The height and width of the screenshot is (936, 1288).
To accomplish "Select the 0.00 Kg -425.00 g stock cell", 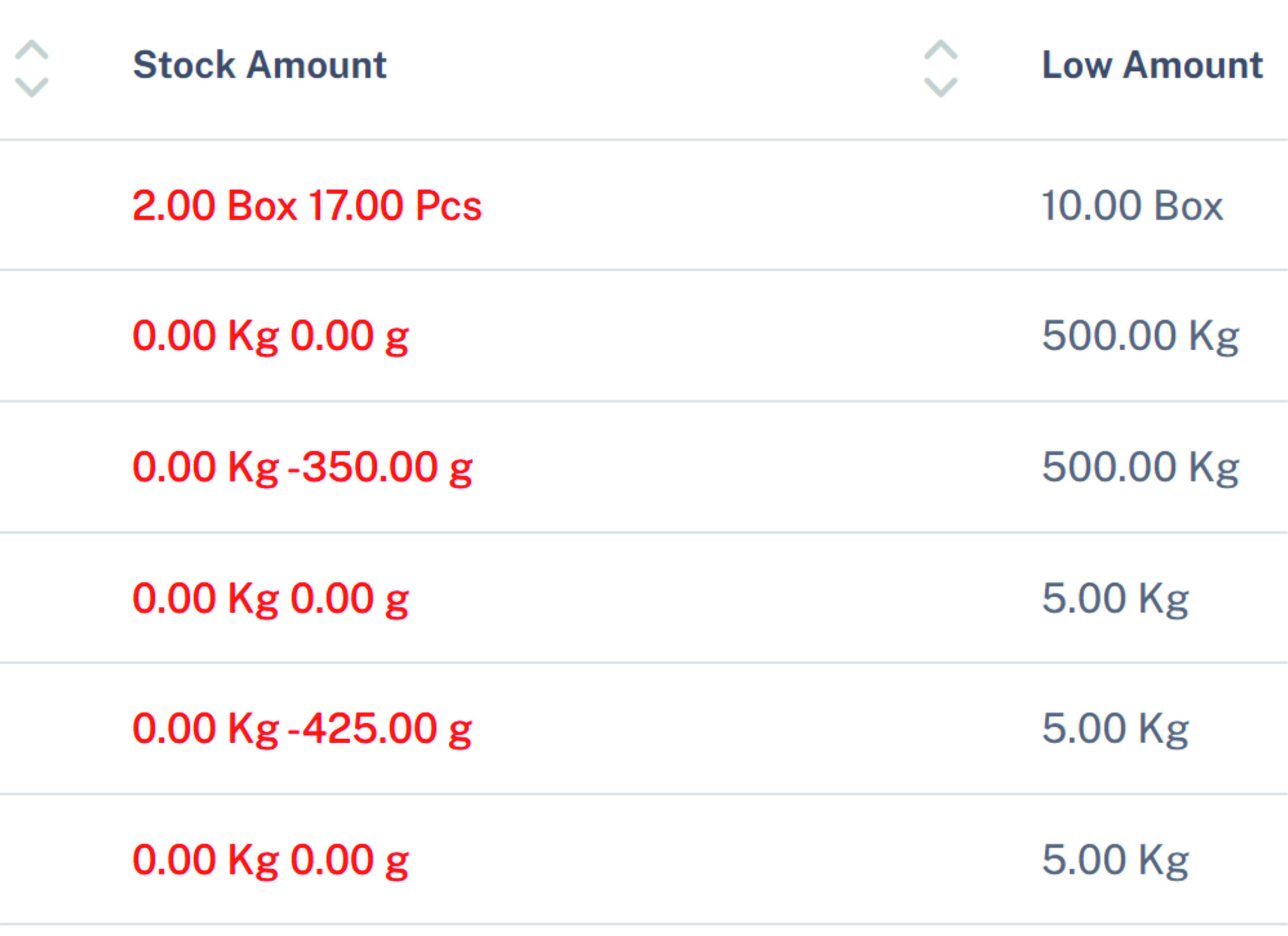I will point(302,729).
